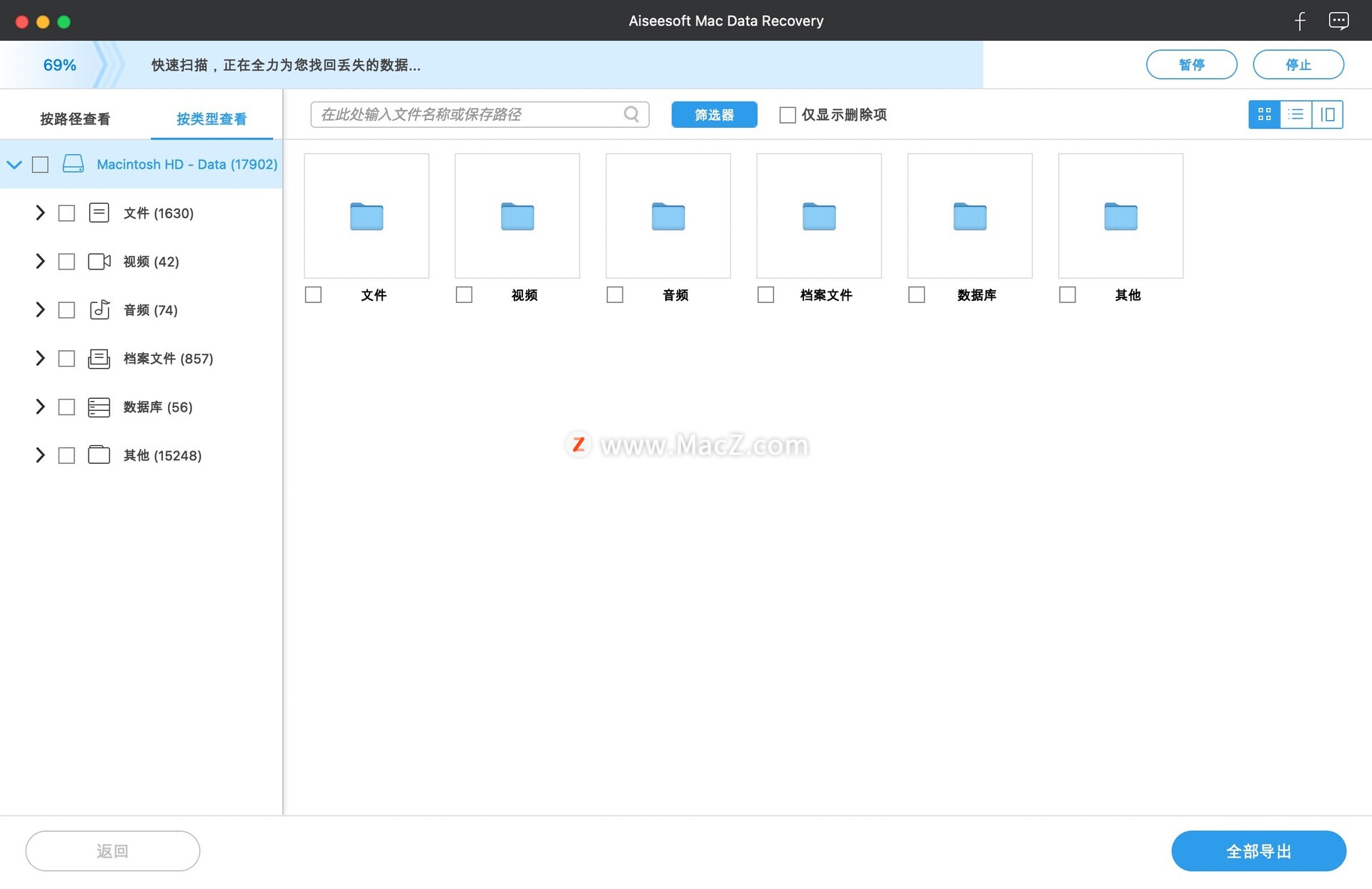1372x889 pixels.
Task: Switch to 按类型查看 tab
Action: pyautogui.click(x=212, y=119)
